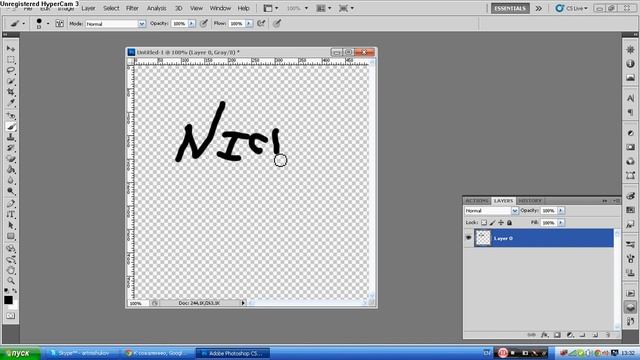Select the Clone Stamp tool
This screenshot has width=640, height=360.
click(x=11, y=137)
